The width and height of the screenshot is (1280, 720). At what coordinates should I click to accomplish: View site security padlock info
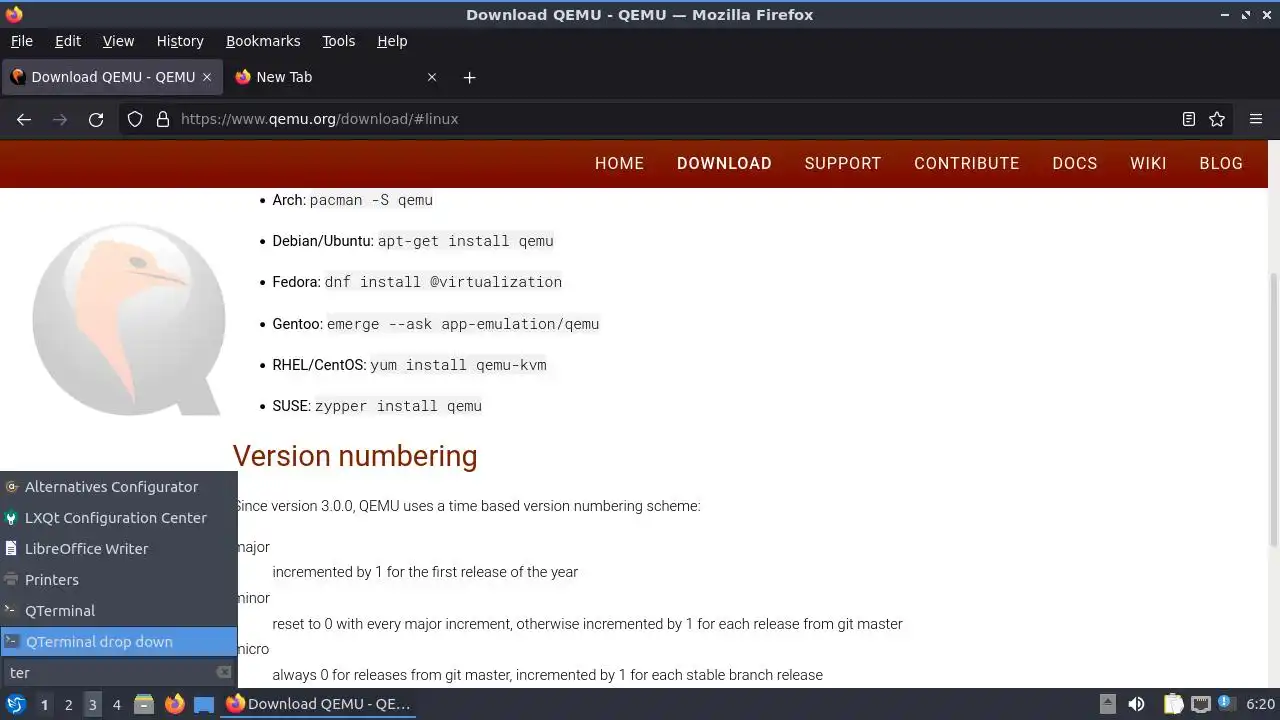point(163,119)
